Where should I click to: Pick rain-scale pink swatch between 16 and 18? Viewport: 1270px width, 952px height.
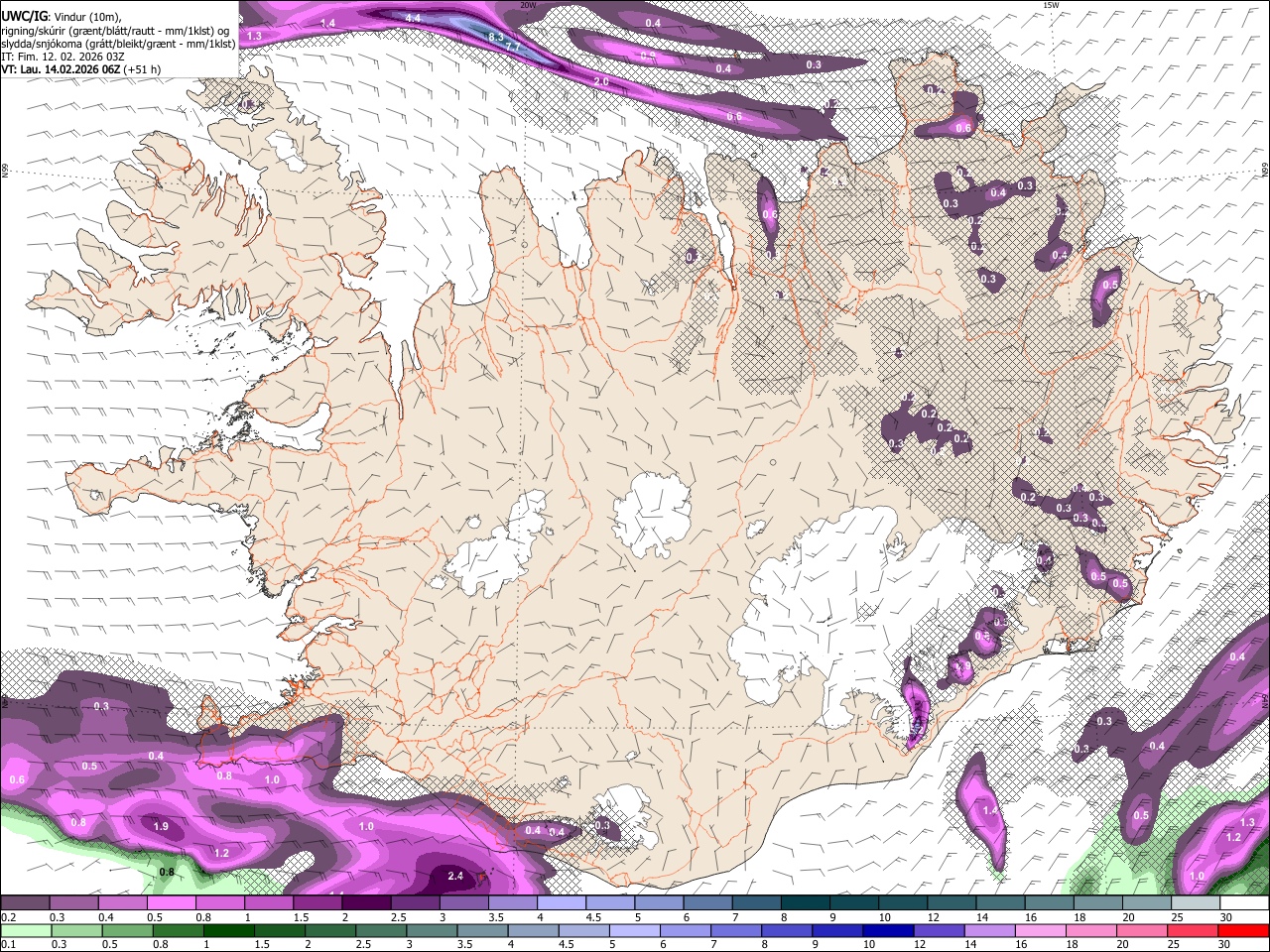coord(1042,930)
